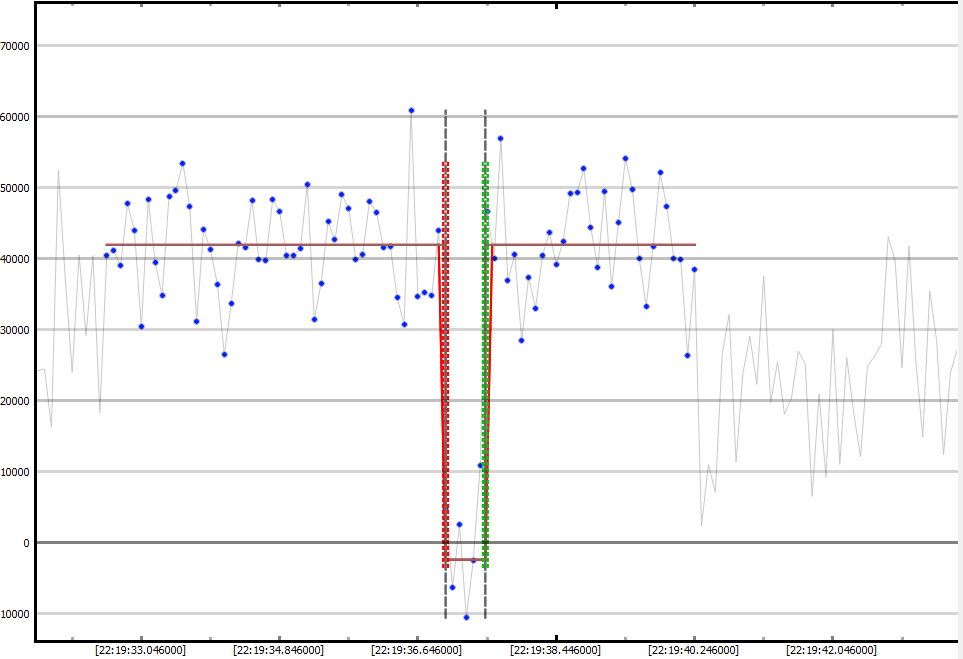Viewport: 963px width, 659px height.
Task: Select the highest blue data point near 61000
Action: [411, 110]
